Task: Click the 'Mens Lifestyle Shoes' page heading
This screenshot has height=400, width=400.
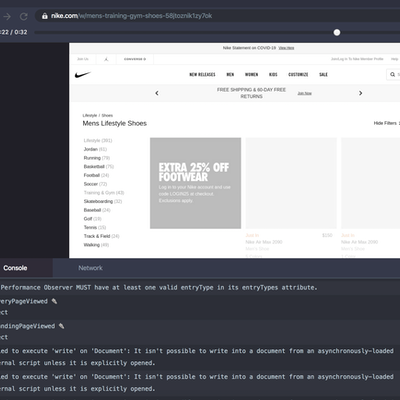Action: pyautogui.click(x=115, y=123)
